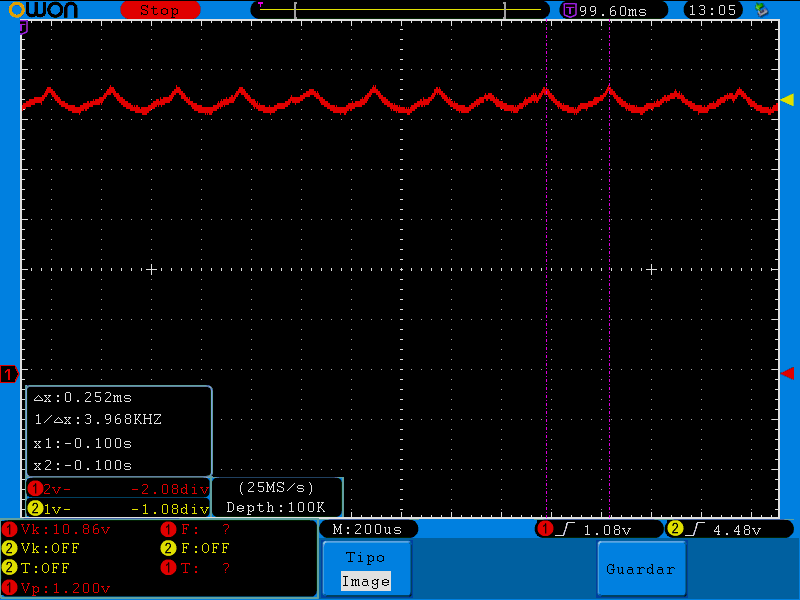This screenshot has width=800, height=600.
Task: Click the red channel 1 zero marker on left edge
Action: pos(9,374)
